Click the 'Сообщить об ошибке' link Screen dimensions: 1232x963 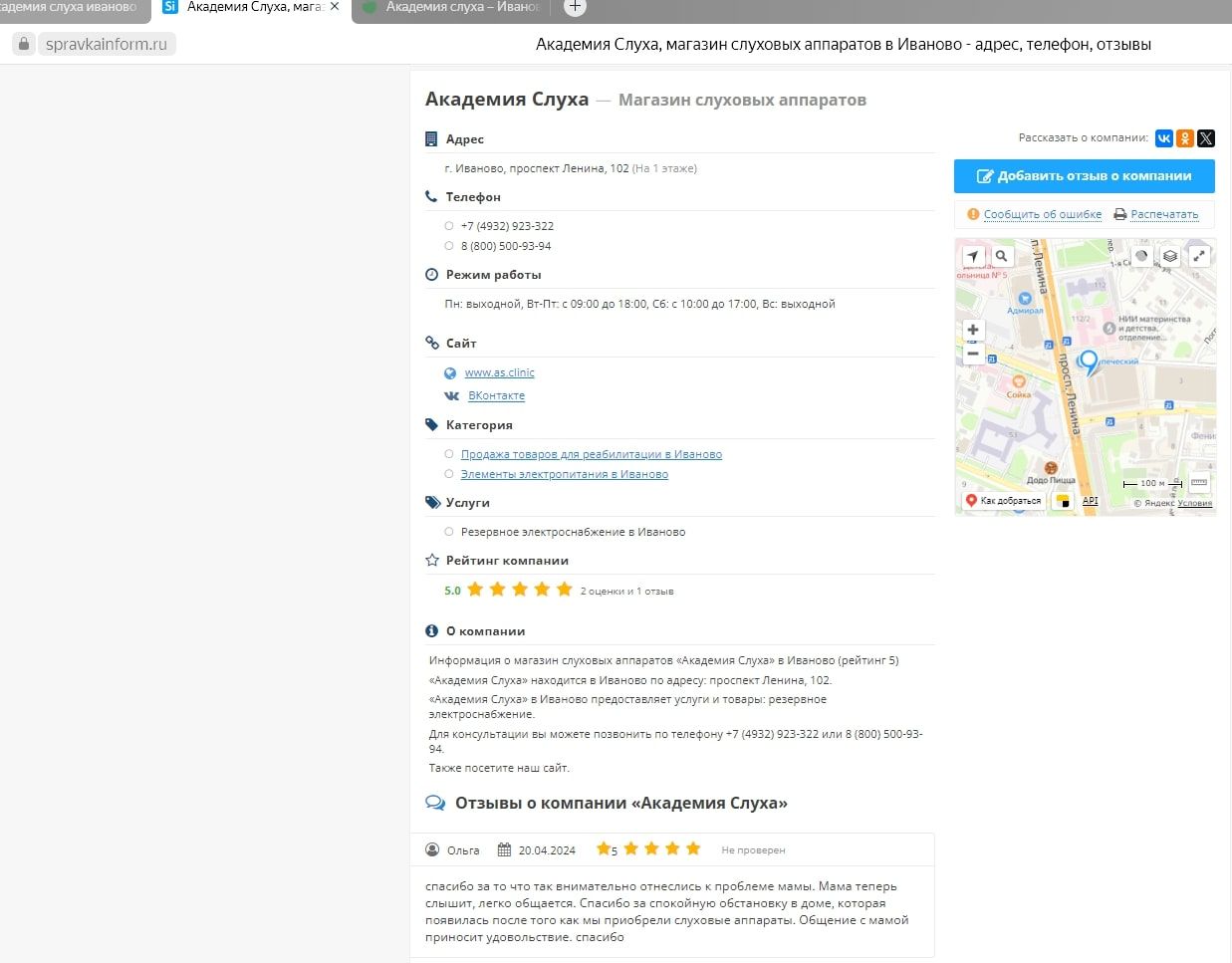point(1042,214)
